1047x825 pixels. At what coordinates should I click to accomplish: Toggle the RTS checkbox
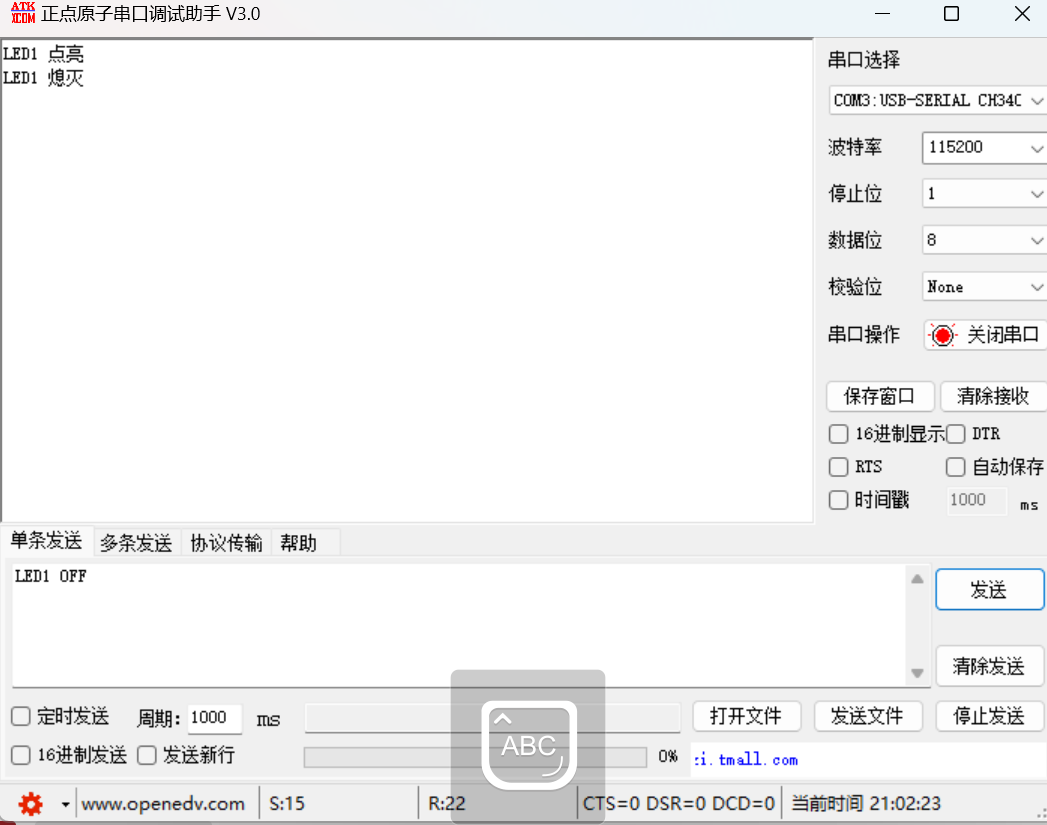pos(838,467)
